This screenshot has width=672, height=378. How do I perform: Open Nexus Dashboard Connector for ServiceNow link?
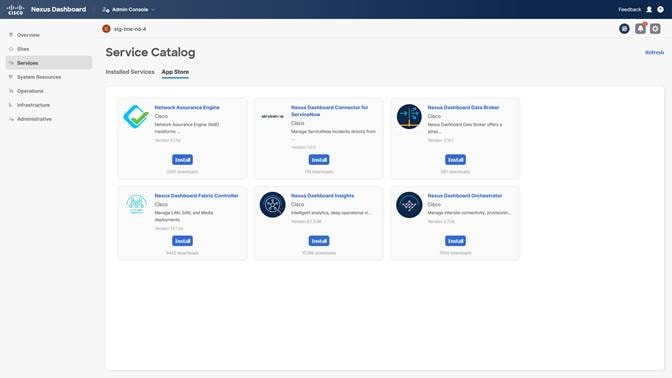click(329, 111)
